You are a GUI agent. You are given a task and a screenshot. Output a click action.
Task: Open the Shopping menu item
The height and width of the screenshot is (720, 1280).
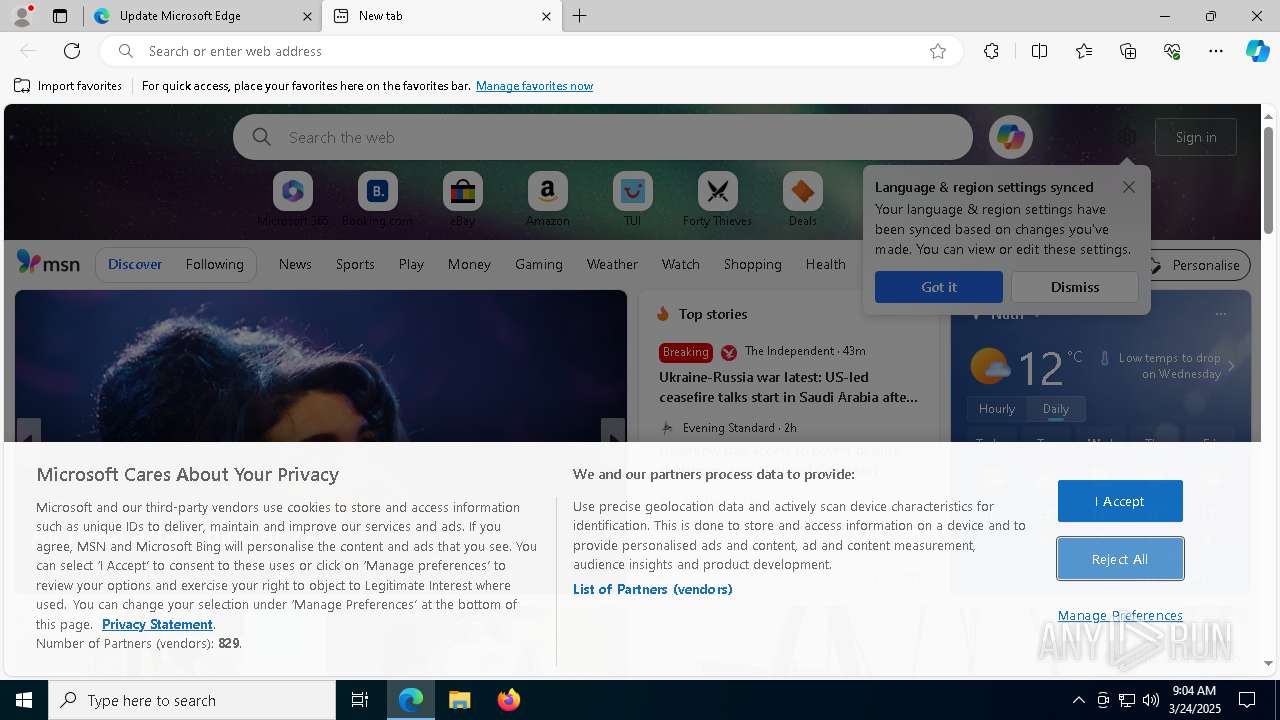pos(752,264)
